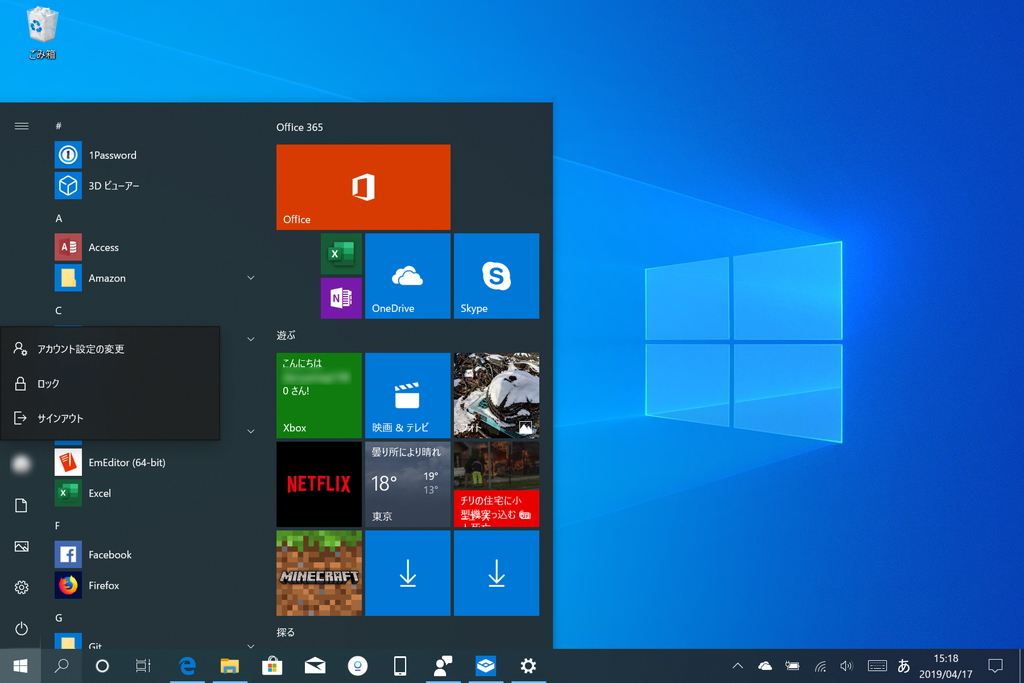1024x683 pixels.
Task: Click OneDrive cloud tray icon
Action: 765,666
